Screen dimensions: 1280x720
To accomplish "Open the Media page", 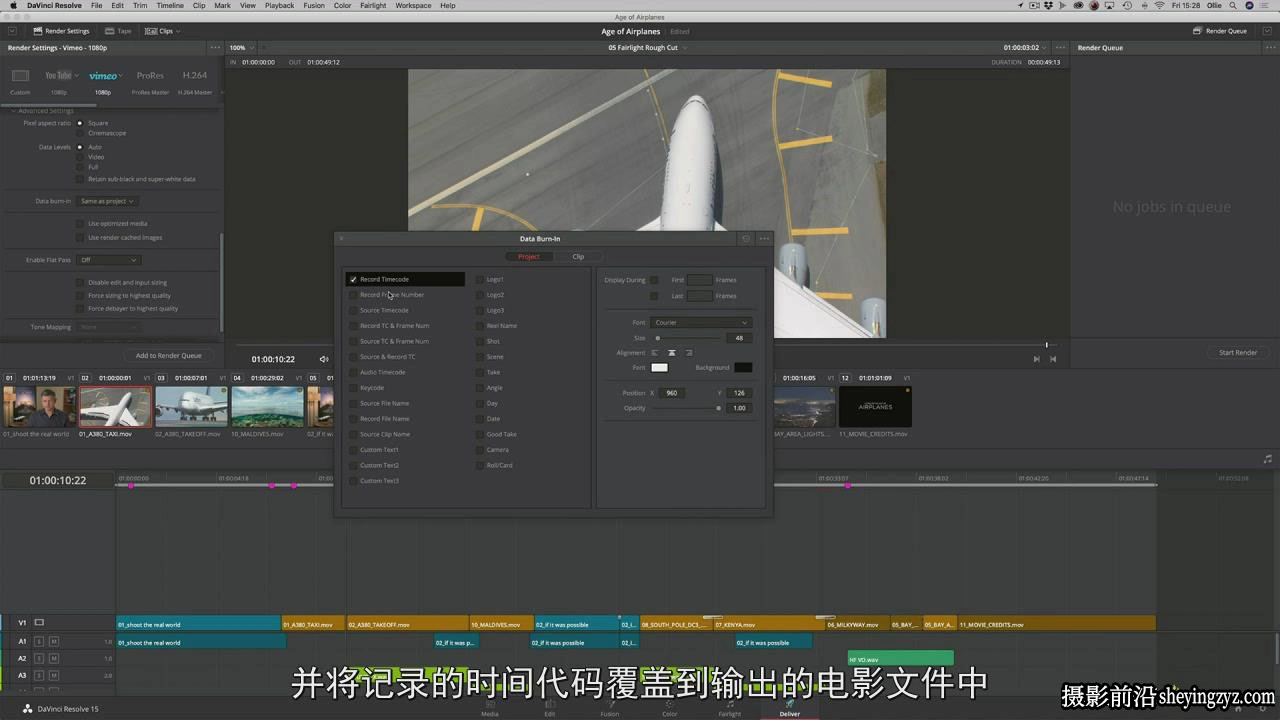I will tap(490, 708).
